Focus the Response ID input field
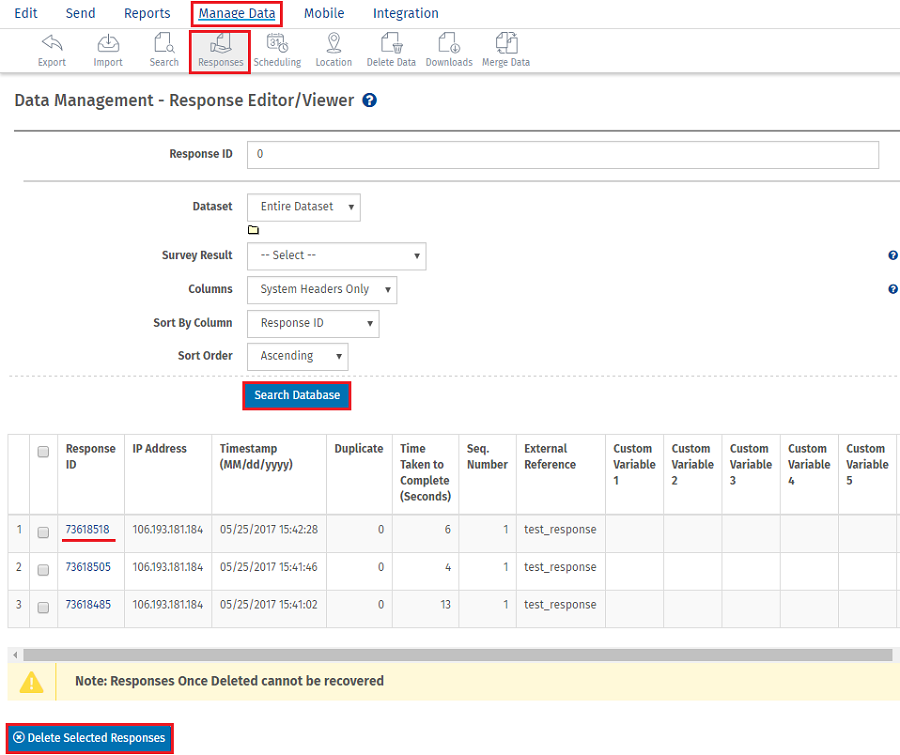Image resolution: width=900 pixels, height=755 pixels. tap(562, 154)
